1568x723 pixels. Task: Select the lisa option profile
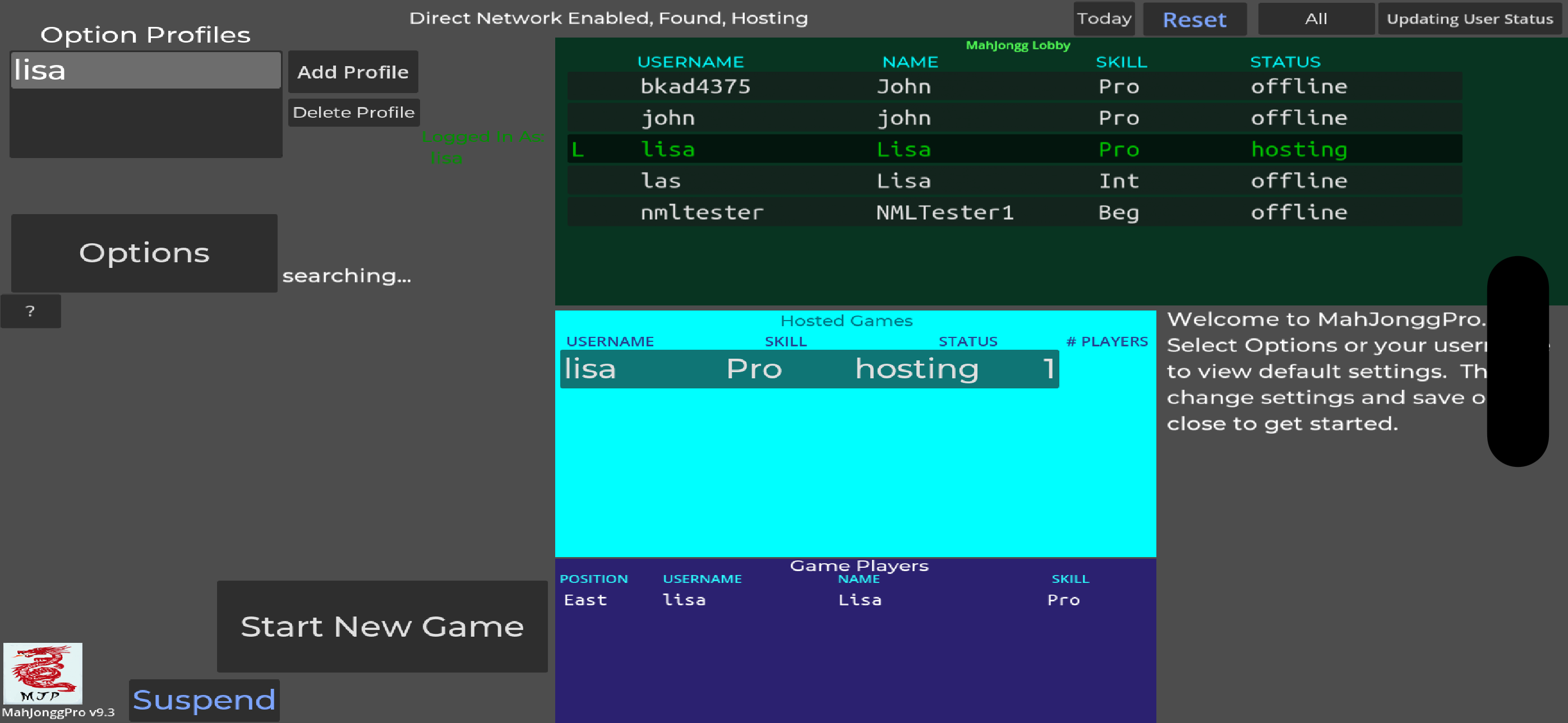click(146, 70)
